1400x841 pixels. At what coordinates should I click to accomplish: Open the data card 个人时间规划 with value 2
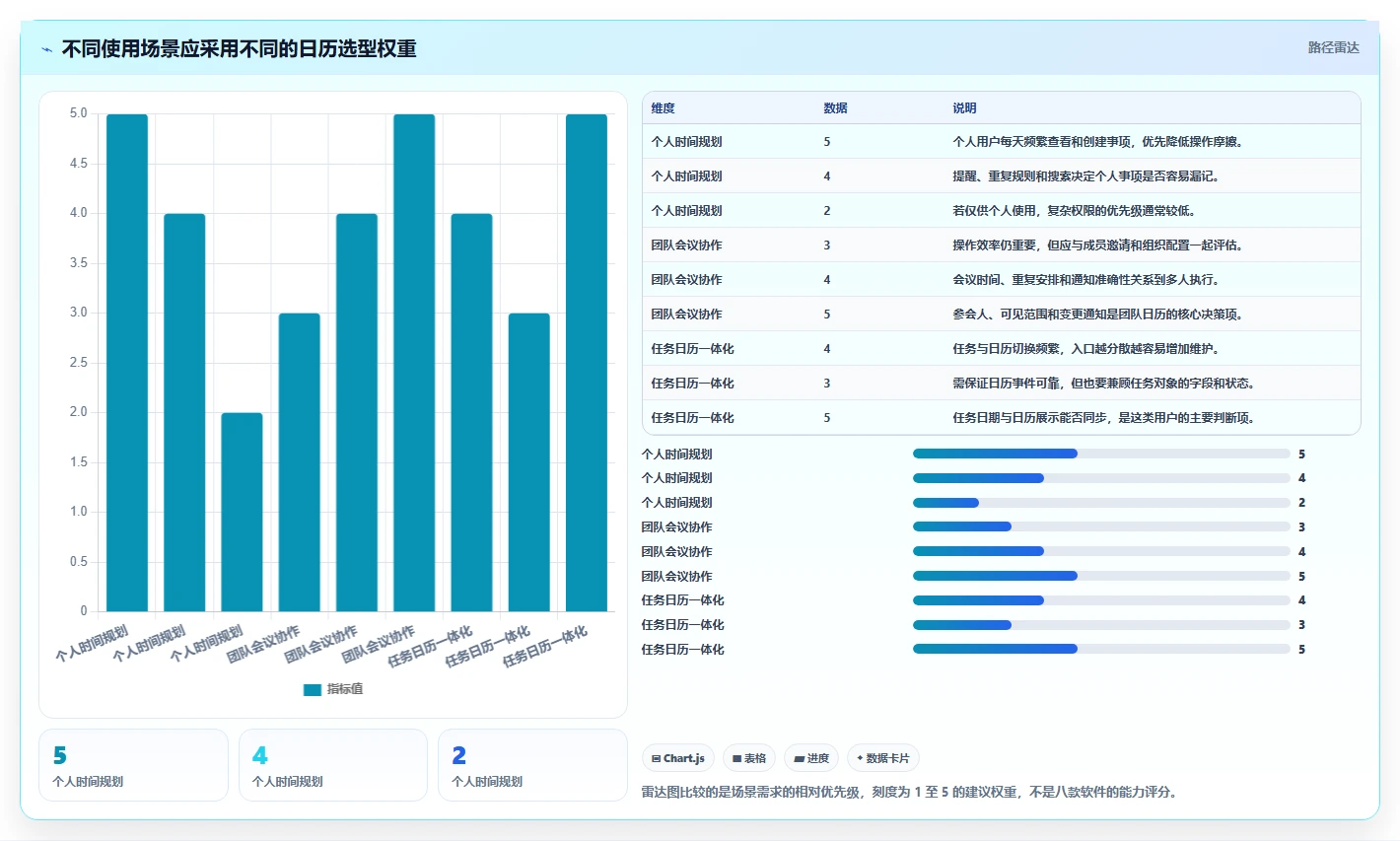pyautogui.click(x=532, y=765)
